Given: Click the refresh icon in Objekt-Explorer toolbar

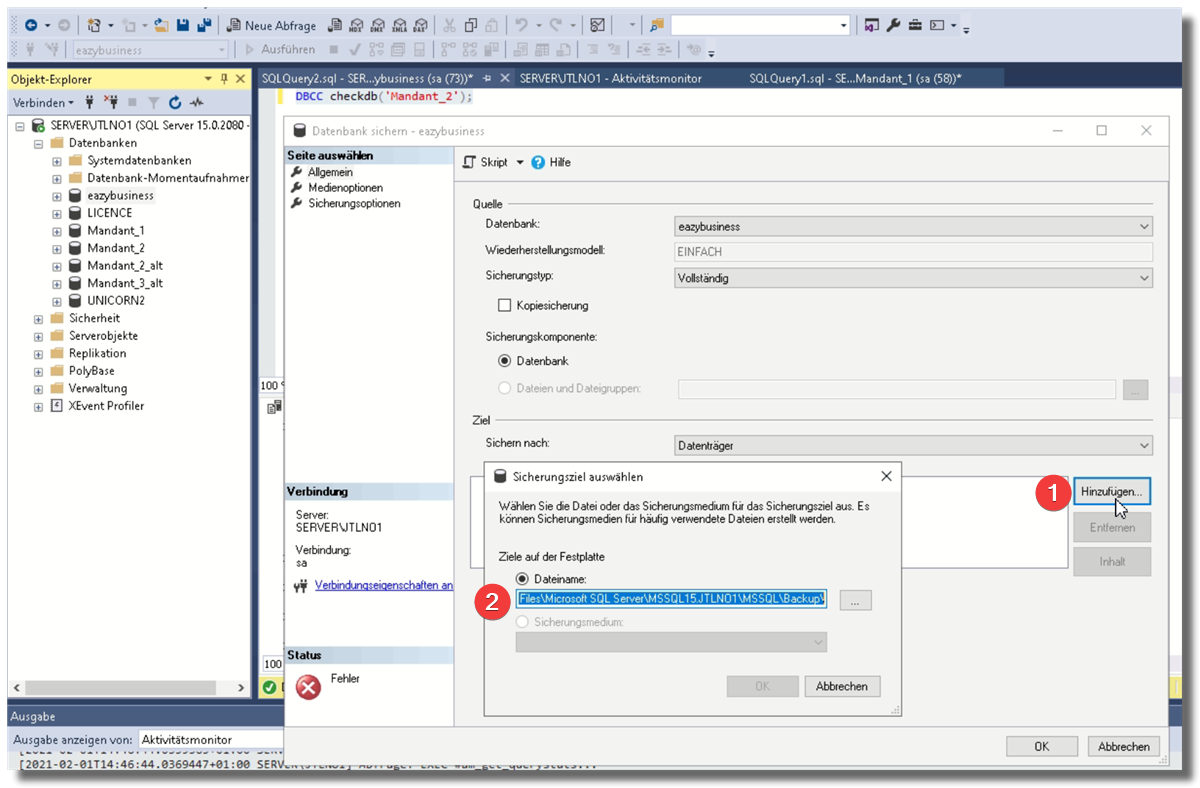Looking at the screenshot, I should 175,102.
